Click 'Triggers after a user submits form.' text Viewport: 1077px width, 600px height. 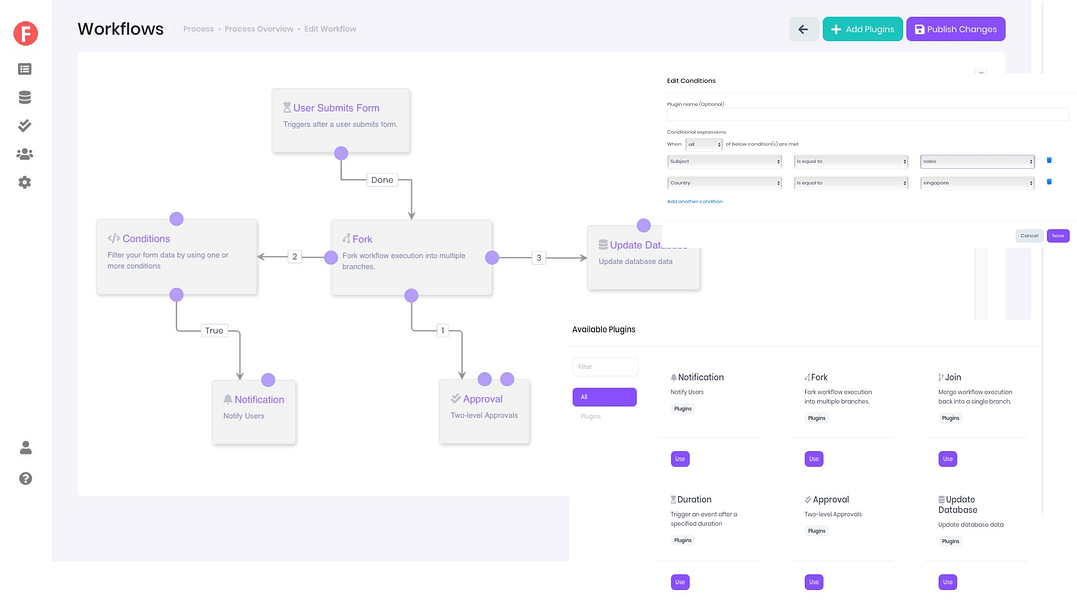340,124
